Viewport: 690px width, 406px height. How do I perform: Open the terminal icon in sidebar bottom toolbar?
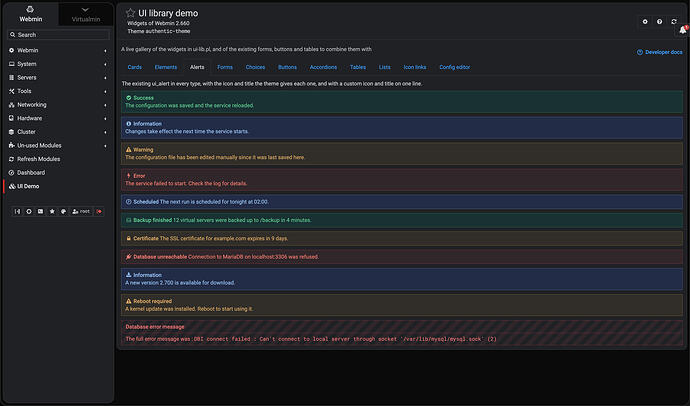(40, 212)
